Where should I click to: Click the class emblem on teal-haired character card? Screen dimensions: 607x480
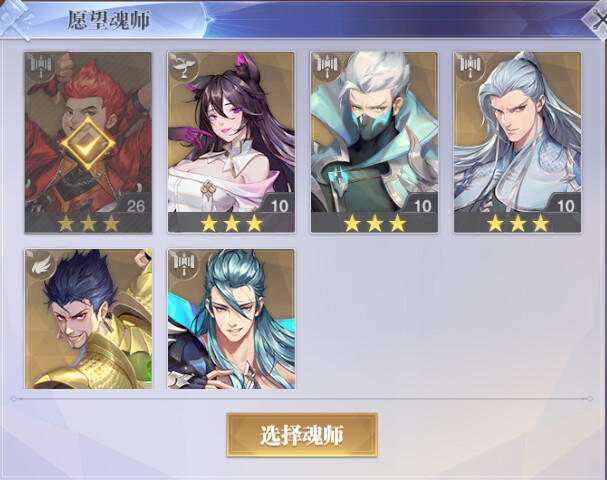(x=184, y=264)
